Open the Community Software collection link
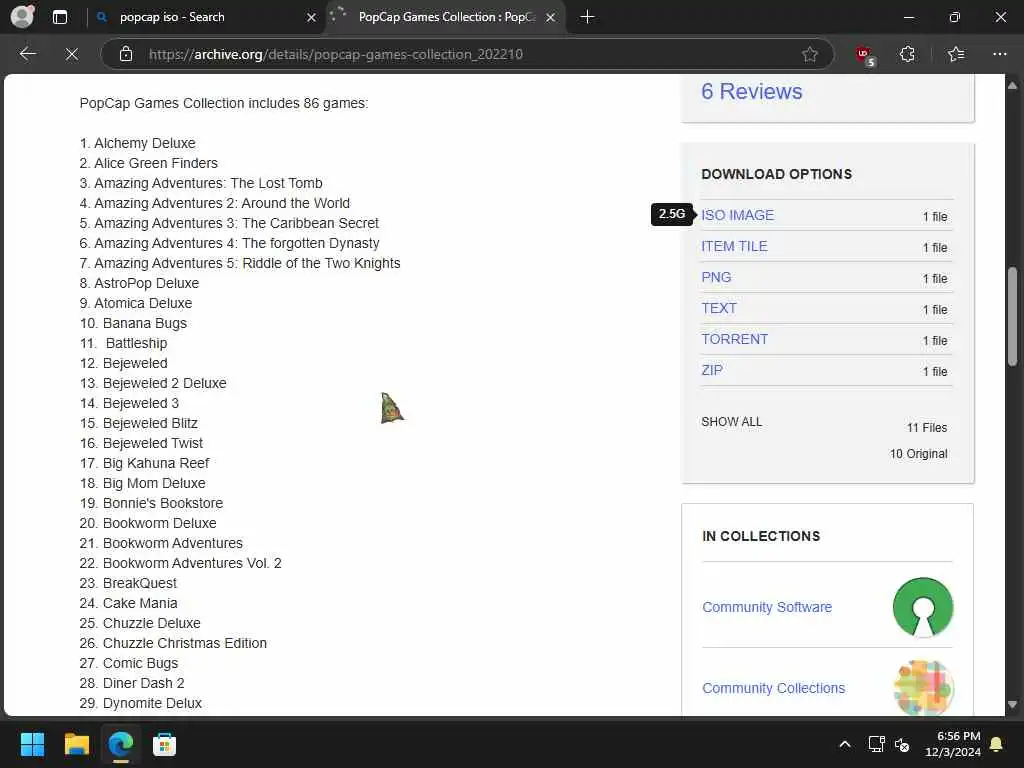Viewport: 1024px width, 768px height. [767, 607]
